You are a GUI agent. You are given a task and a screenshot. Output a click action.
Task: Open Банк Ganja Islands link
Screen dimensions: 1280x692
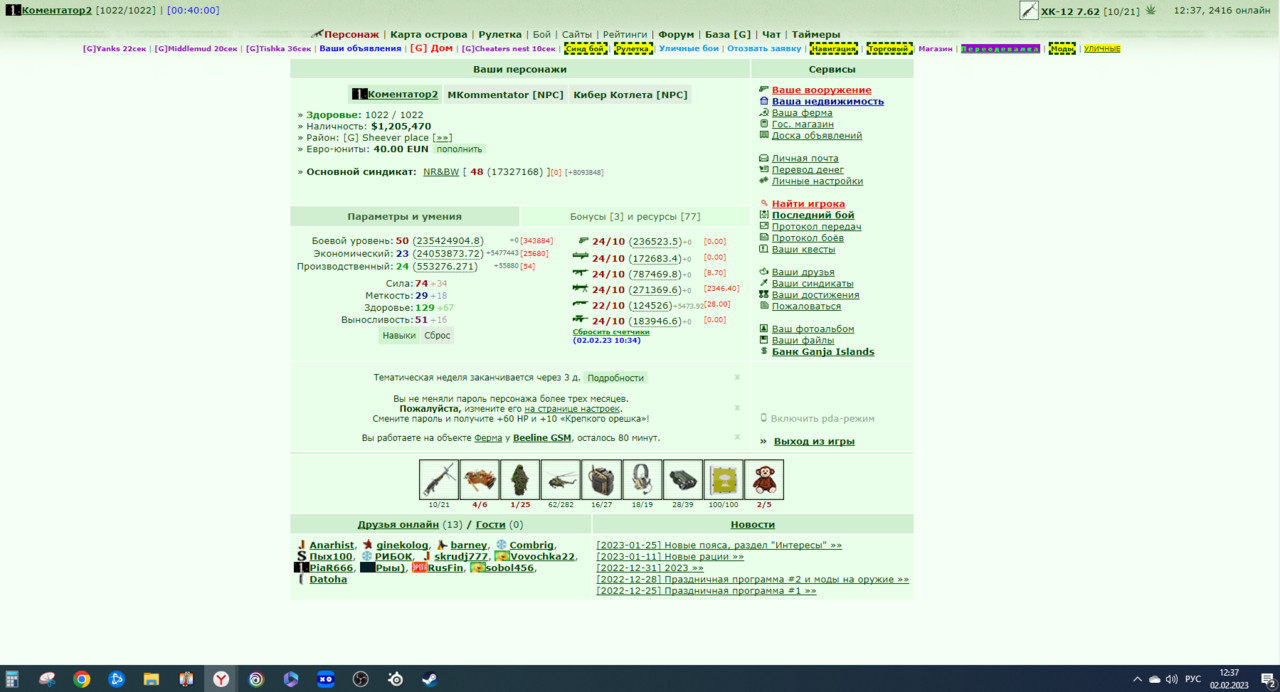(x=823, y=352)
